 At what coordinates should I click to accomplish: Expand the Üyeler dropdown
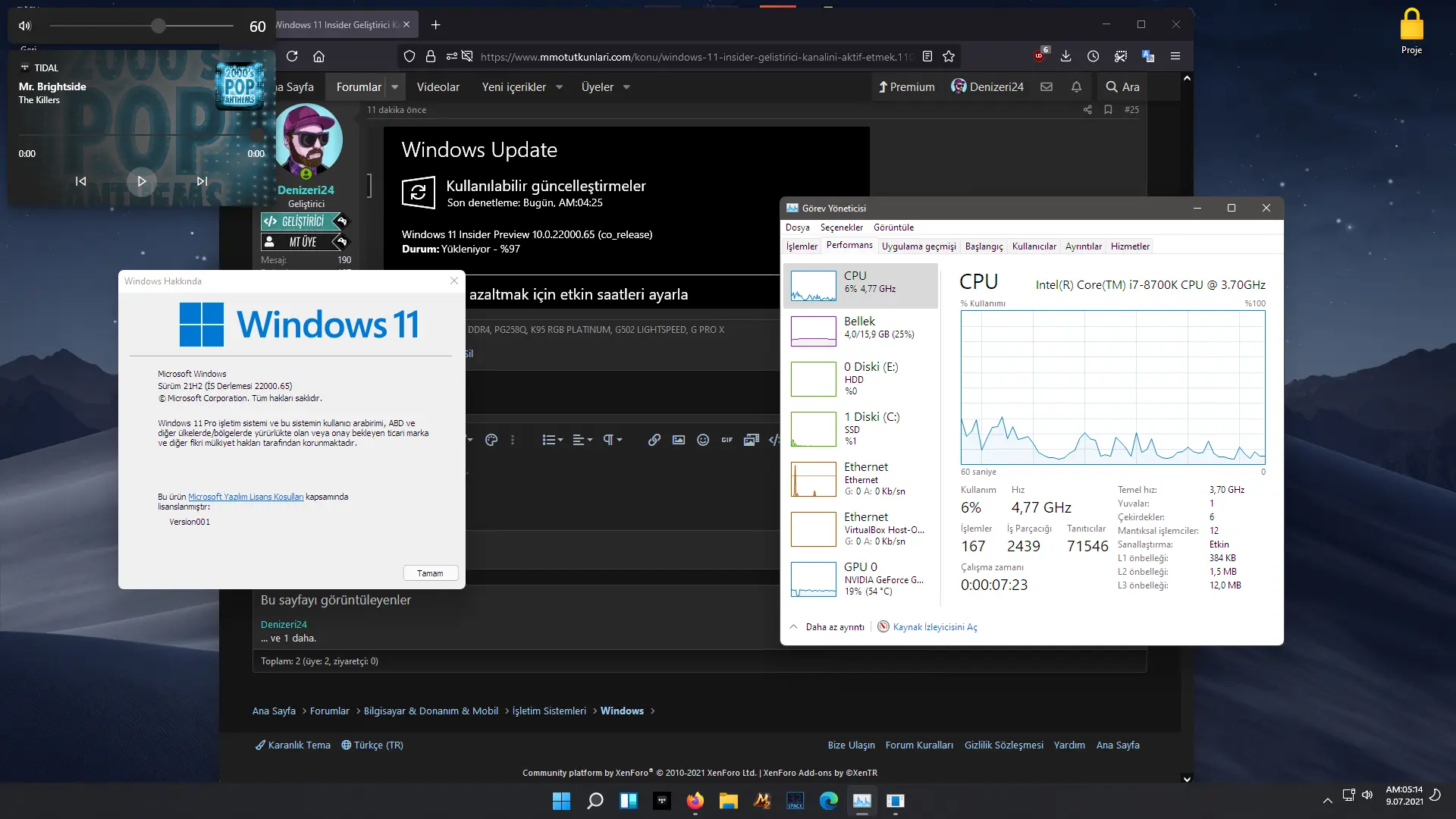tap(626, 87)
